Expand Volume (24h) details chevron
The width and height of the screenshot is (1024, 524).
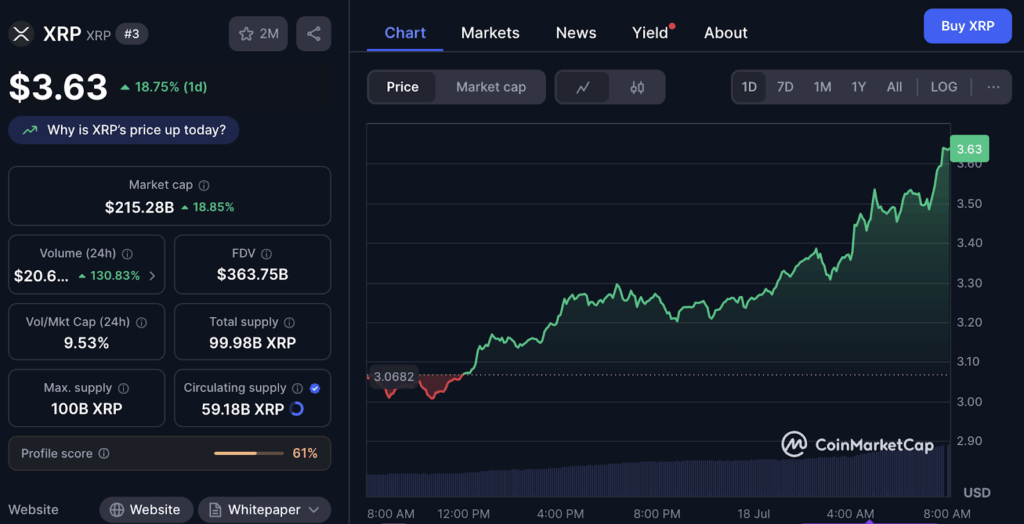pyautogui.click(x=152, y=276)
